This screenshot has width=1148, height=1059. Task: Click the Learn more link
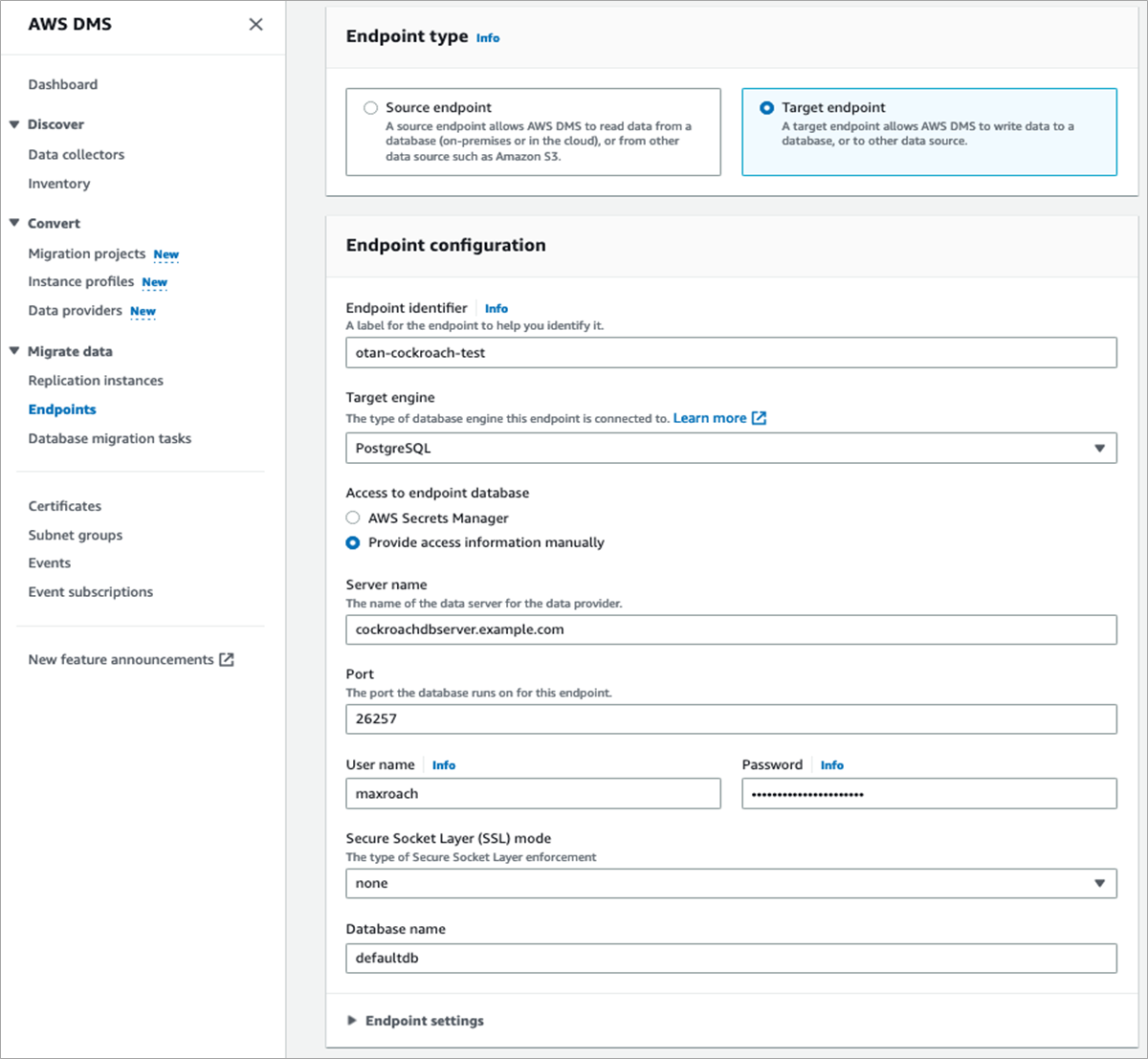[x=709, y=418]
